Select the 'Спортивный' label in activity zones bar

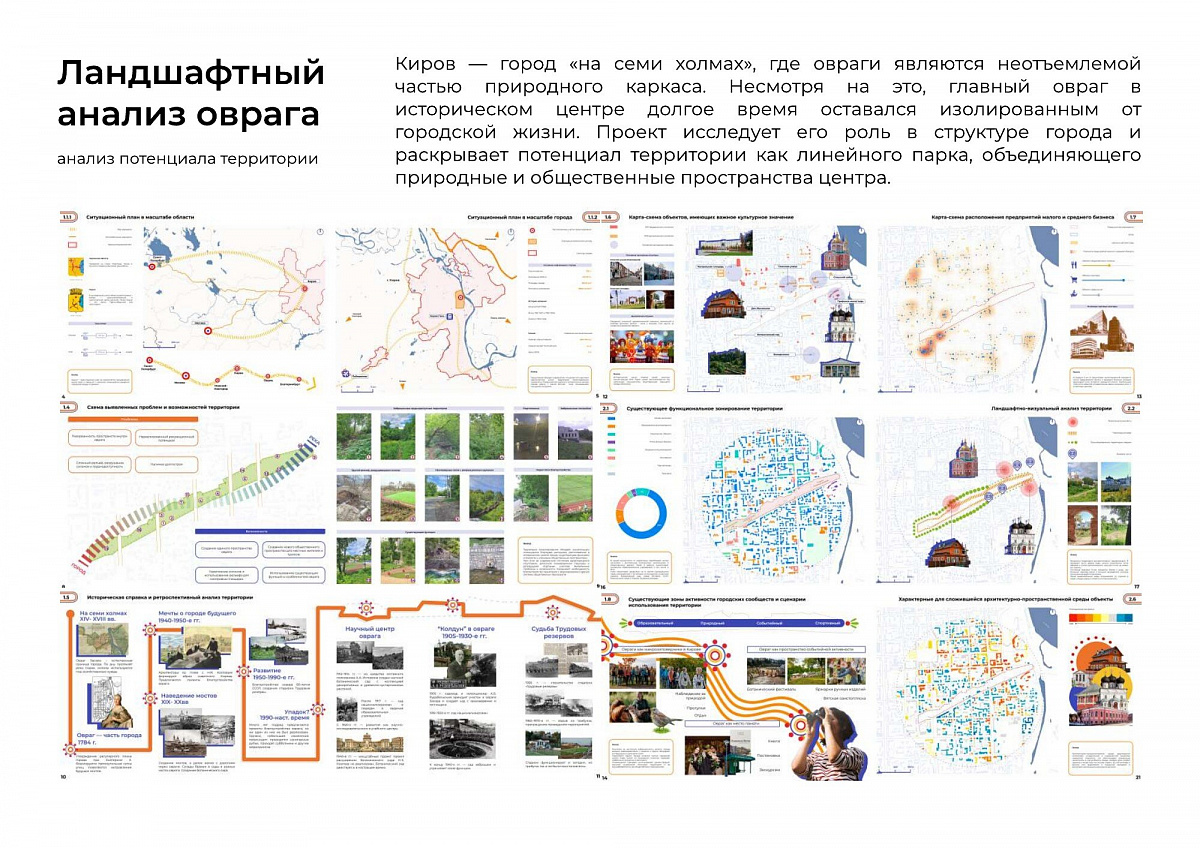click(x=827, y=623)
